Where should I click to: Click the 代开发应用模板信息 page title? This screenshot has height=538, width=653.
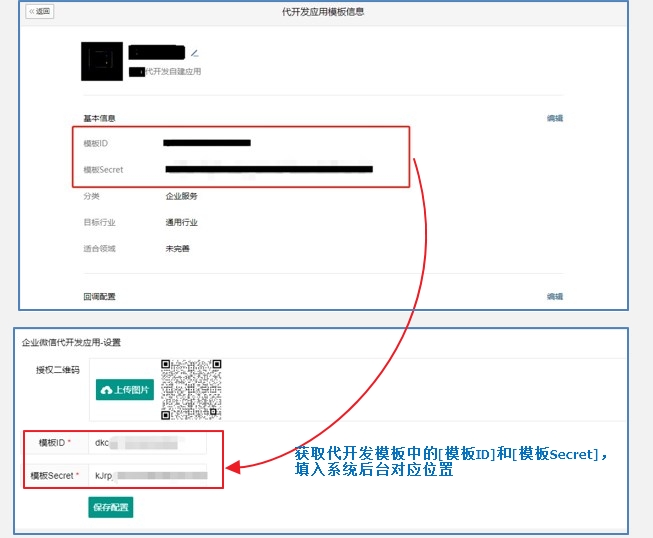tap(324, 12)
